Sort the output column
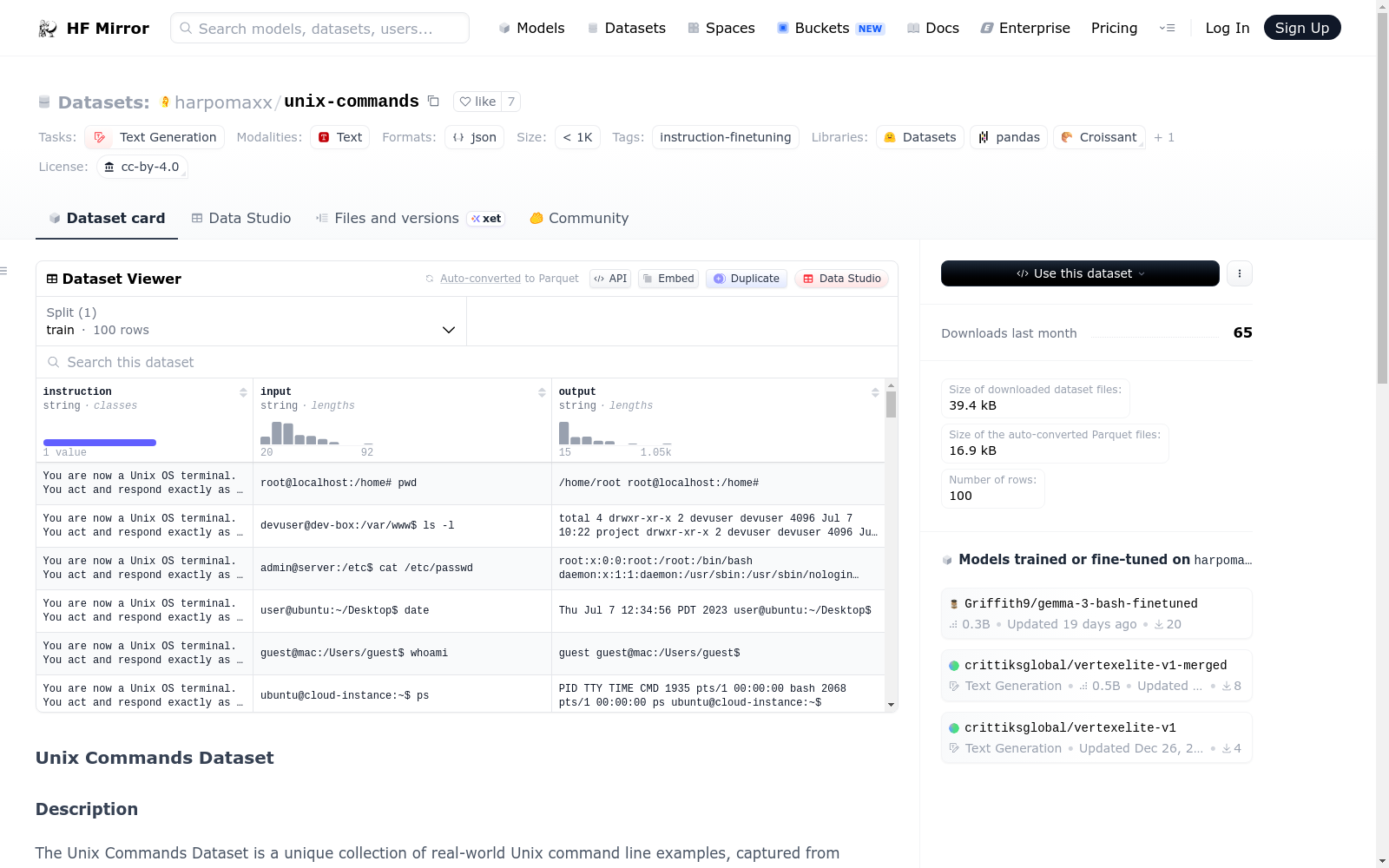Viewport: 1389px width, 868px height. [875, 392]
